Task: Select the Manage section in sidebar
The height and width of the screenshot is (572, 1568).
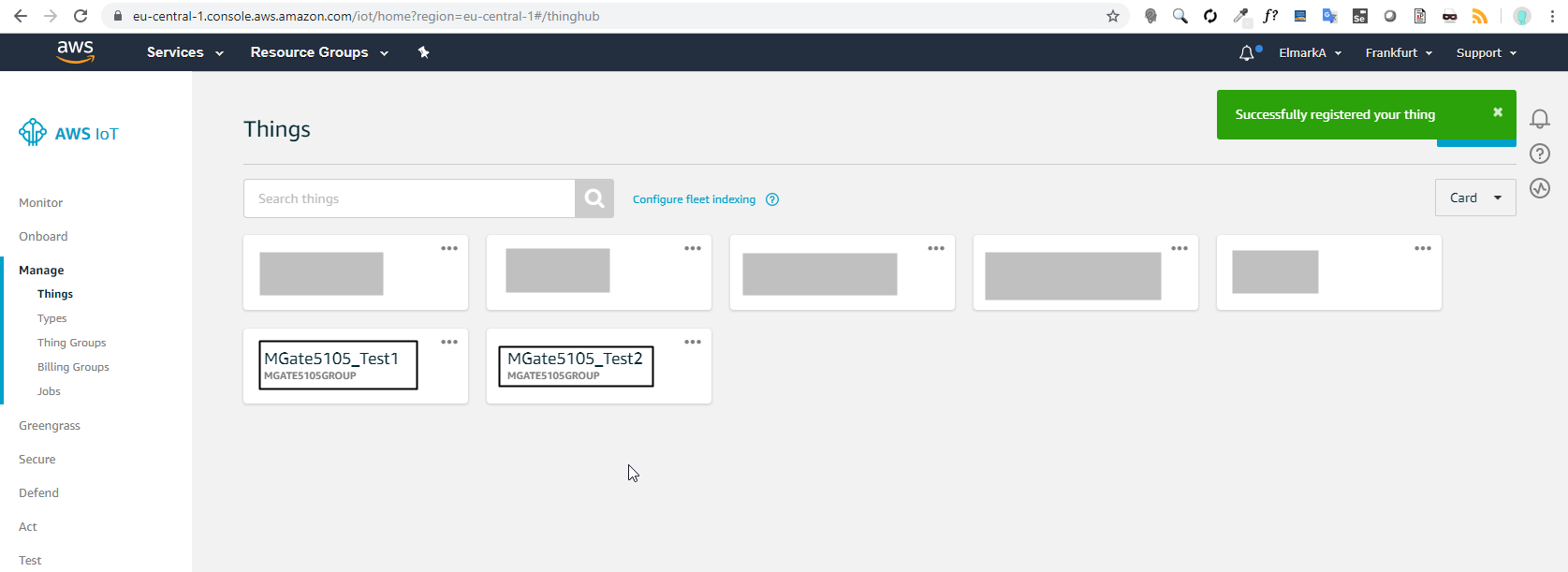Action: pyautogui.click(x=41, y=270)
